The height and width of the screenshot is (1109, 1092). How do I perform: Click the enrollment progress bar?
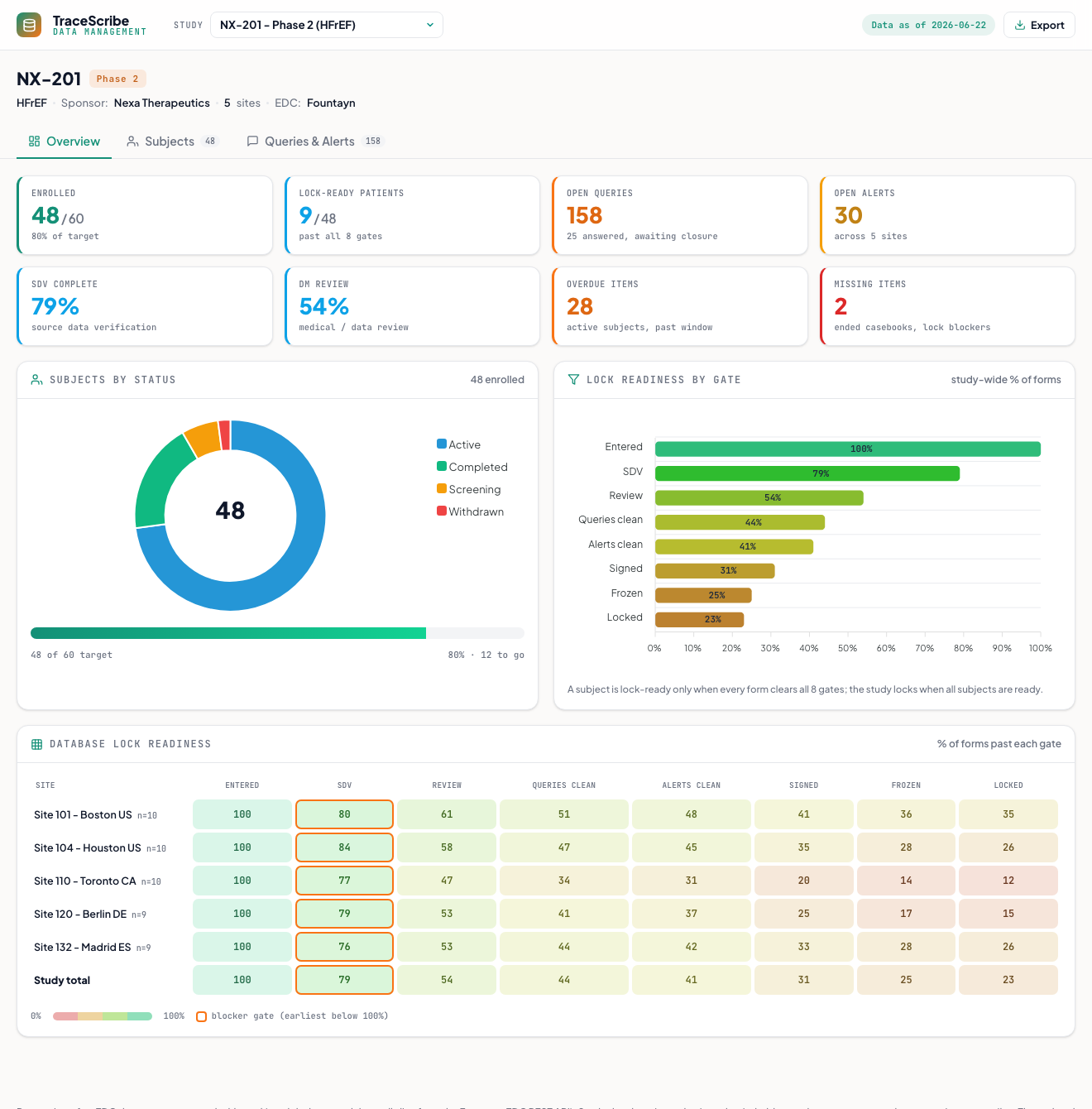tap(277, 633)
